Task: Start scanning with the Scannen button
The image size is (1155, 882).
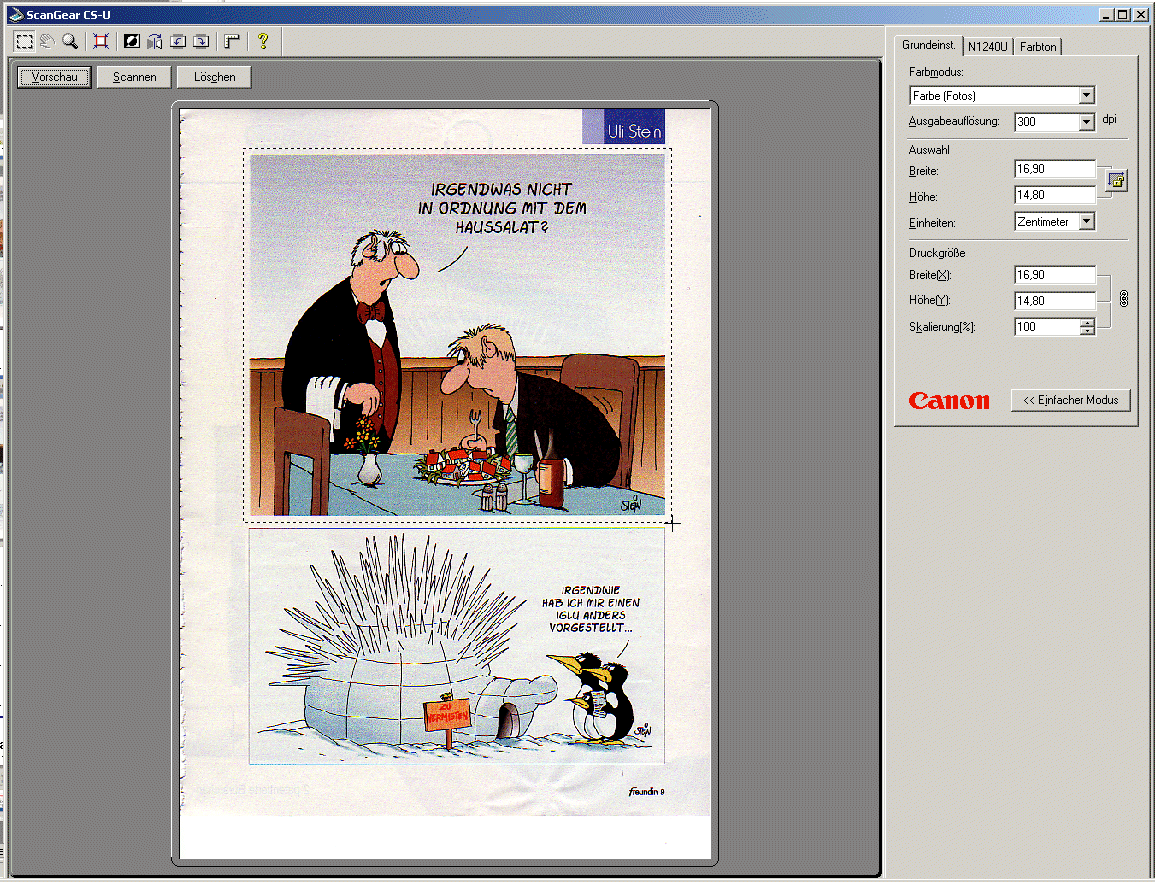Action: click(x=135, y=77)
